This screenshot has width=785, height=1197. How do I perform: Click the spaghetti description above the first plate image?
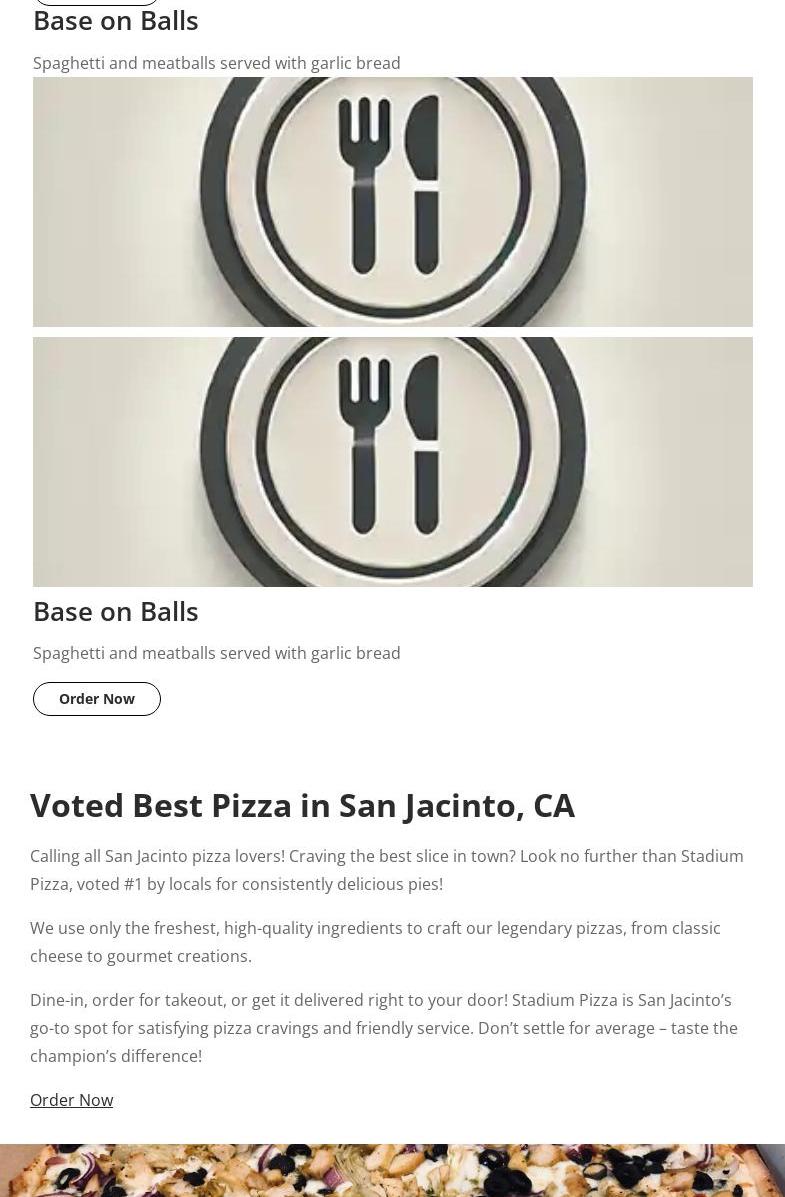[x=217, y=63]
